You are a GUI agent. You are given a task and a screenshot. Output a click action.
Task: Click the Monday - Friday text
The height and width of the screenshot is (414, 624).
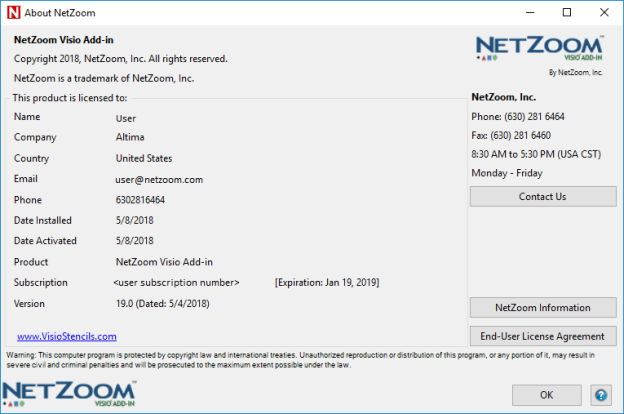point(507,173)
